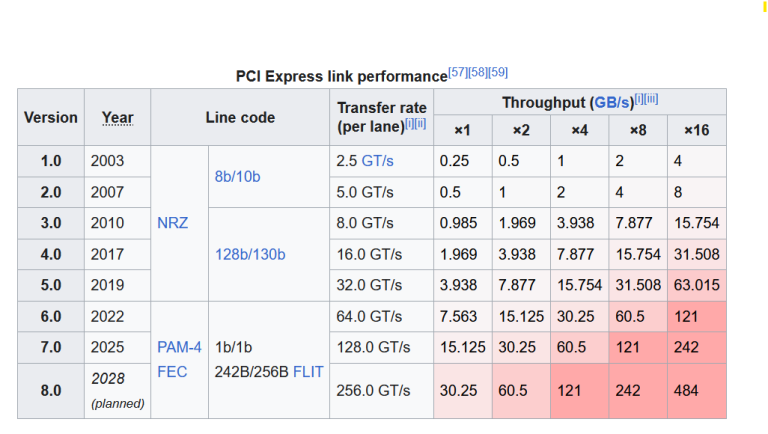
Task: Open footnote [iii] beside Throughput header
Action: tap(651, 99)
